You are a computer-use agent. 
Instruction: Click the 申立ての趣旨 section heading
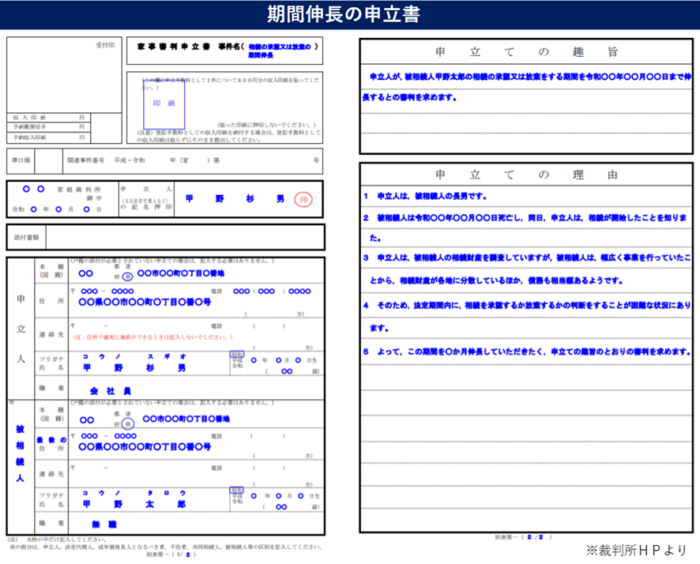click(x=526, y=52)
